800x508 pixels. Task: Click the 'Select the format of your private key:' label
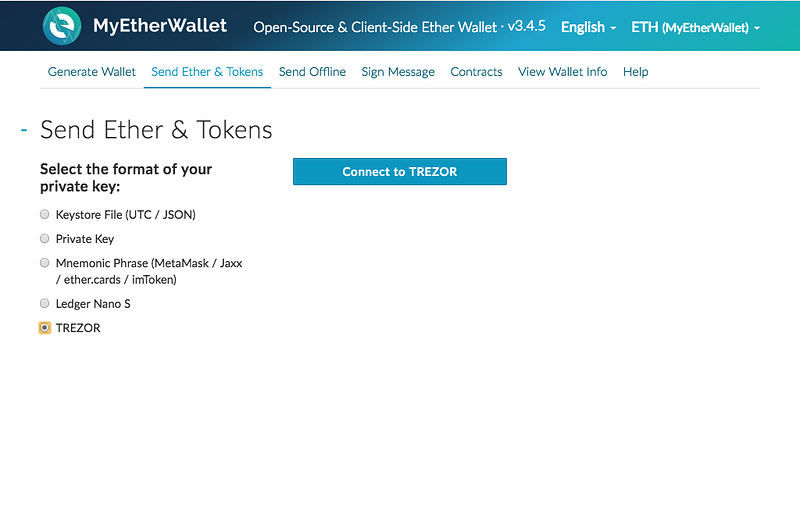[126, 177]
